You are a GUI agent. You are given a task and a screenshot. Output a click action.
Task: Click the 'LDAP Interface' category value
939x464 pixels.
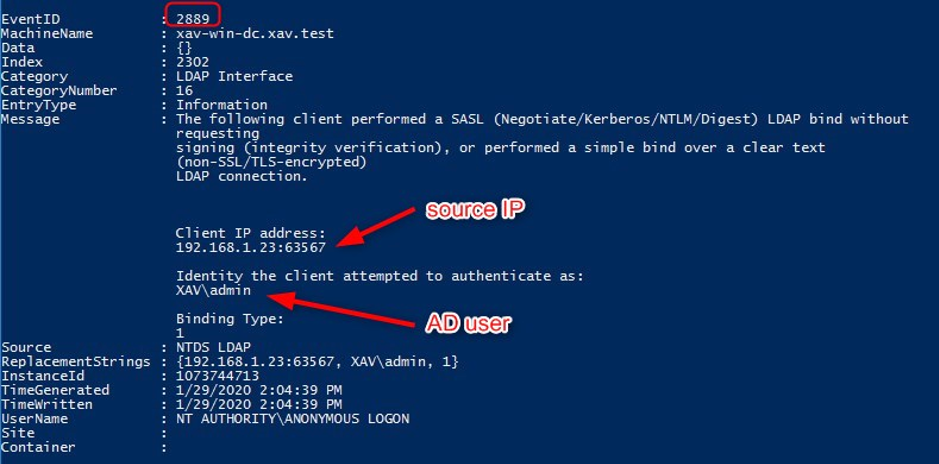[x=234, y=77]
